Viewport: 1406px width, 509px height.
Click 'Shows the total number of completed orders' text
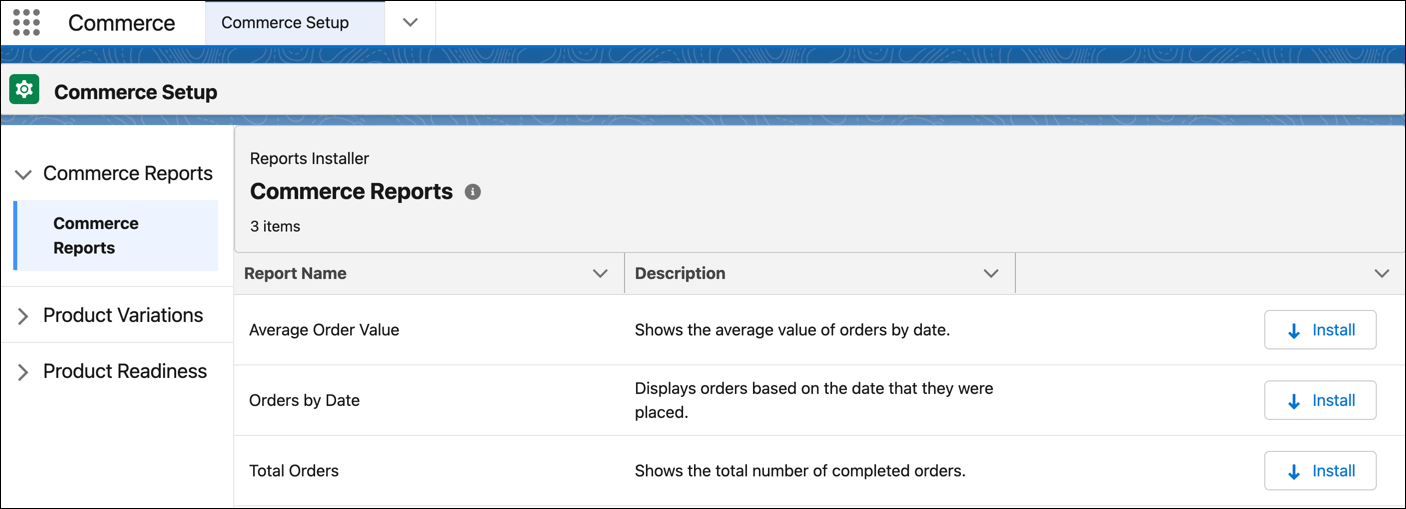pyautogui.click(x=800, y=471)
